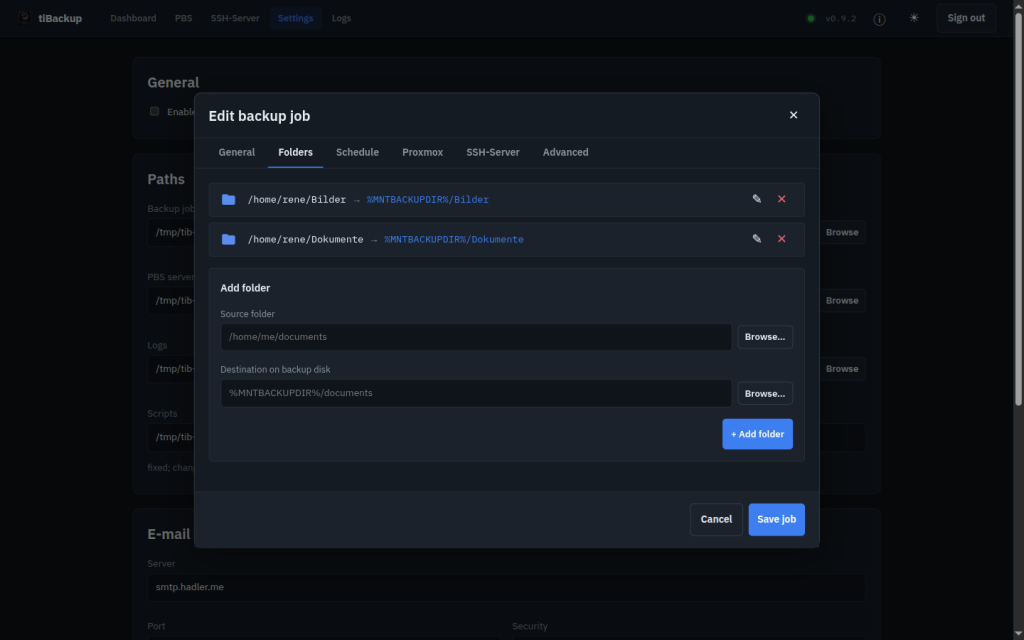This screenshot has height=640, width=1024.
Task: Open the Schedule tab
Action: coord(357,152)
